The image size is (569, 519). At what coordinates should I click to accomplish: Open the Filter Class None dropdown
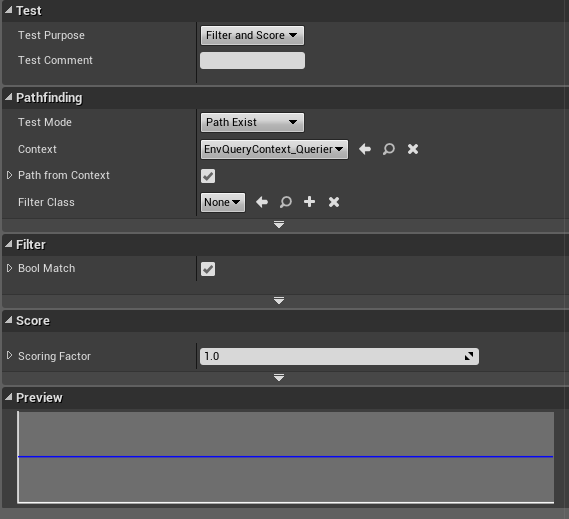(x=223, y=202)
